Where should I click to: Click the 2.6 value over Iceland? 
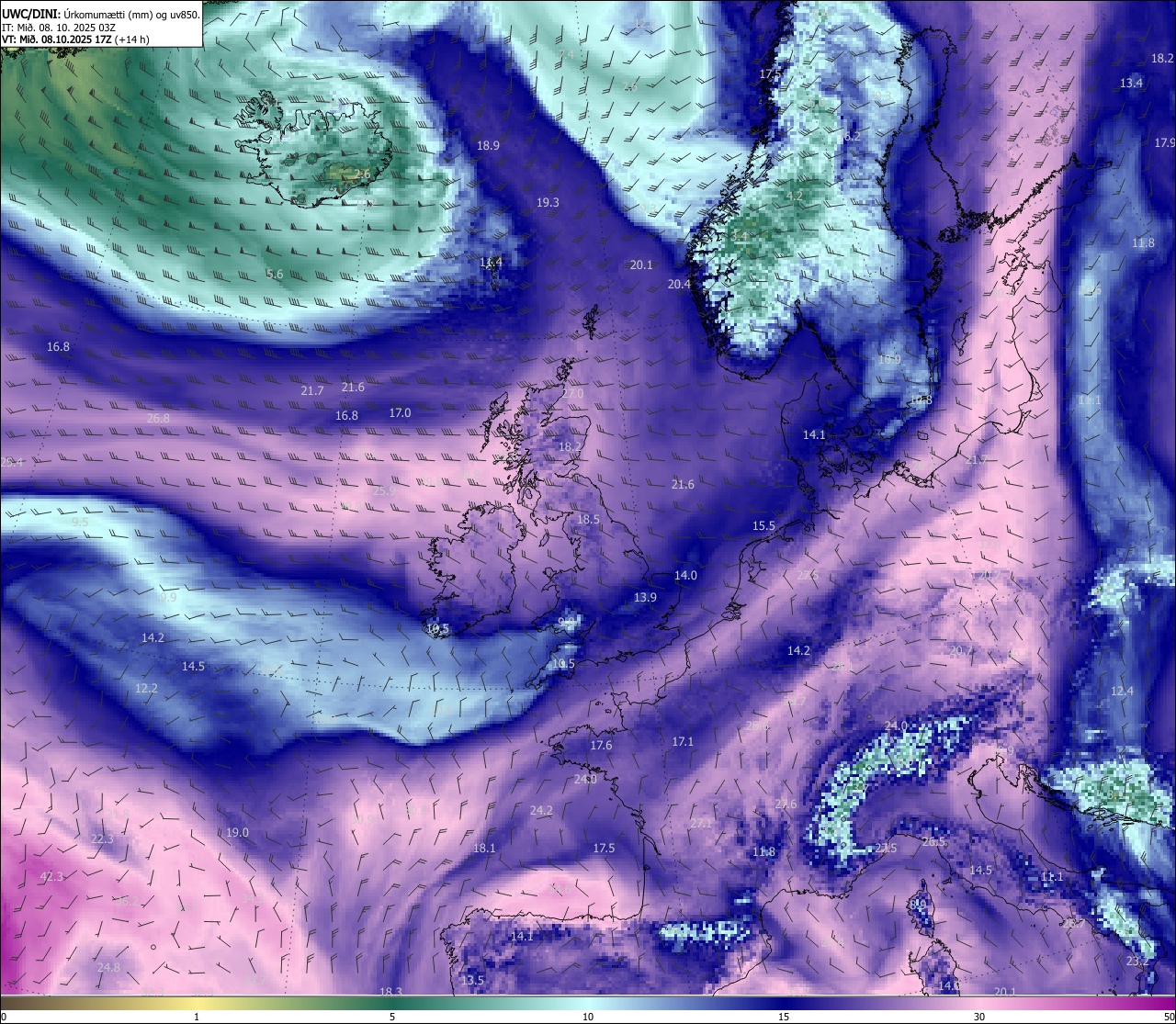[x=362, y=174]
